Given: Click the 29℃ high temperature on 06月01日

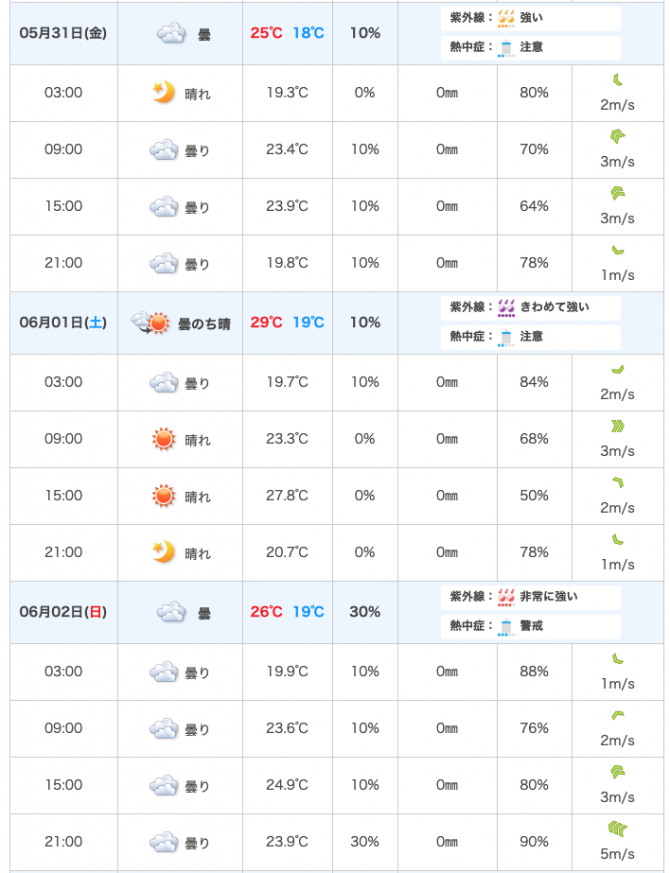Looking at the screenshot, I should [266, 323].
